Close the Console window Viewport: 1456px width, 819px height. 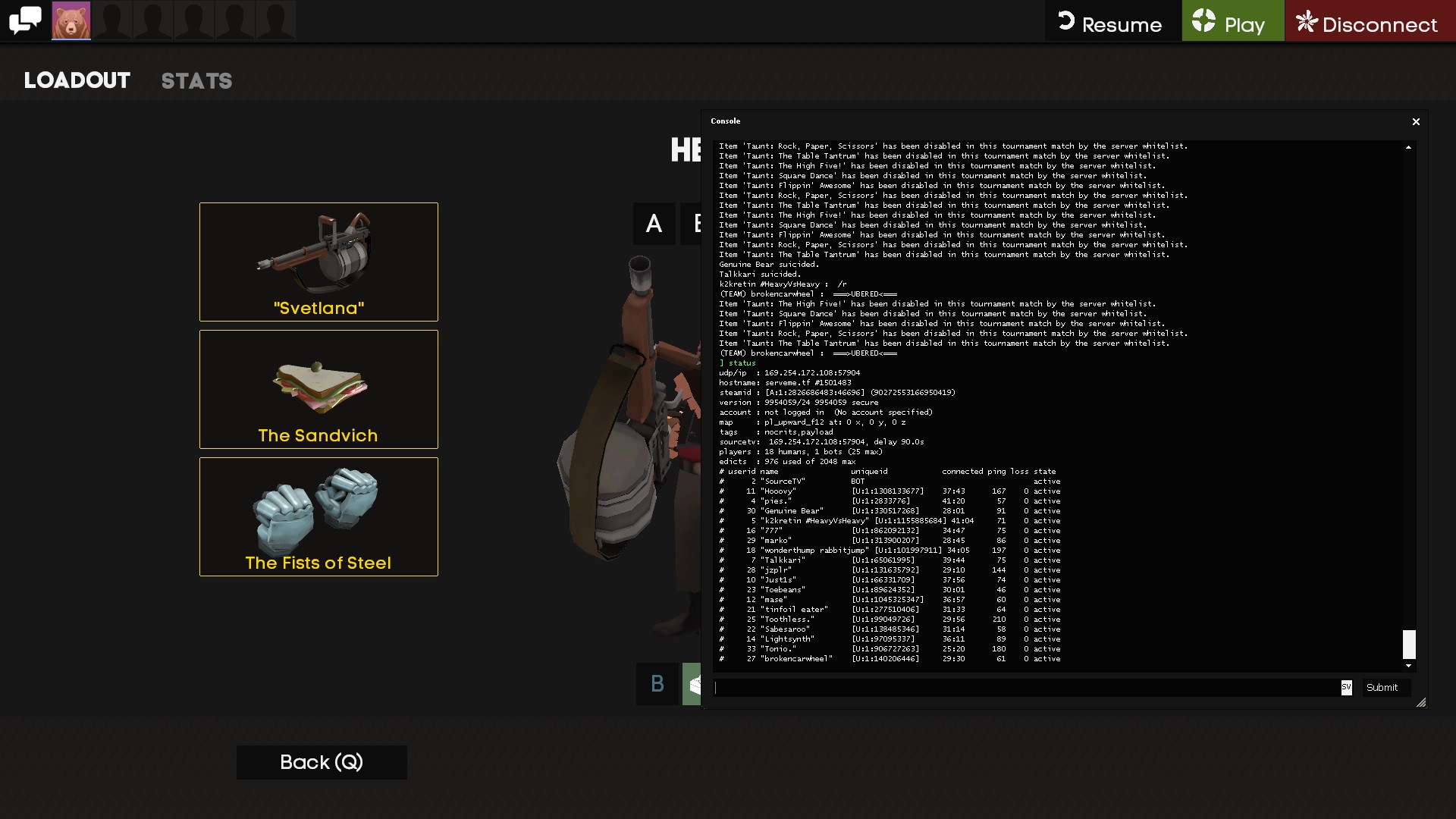[x=1416, y=121]
